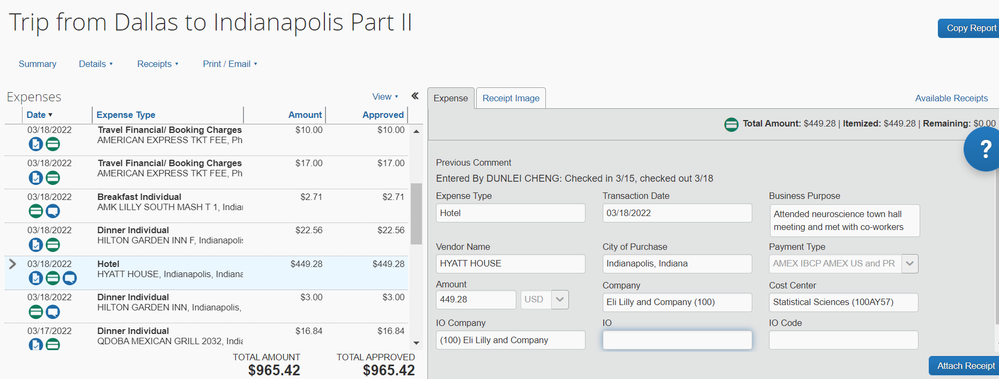Sort by Approved column header
This screenshot has height=379, width=999.
coord(383,115)
